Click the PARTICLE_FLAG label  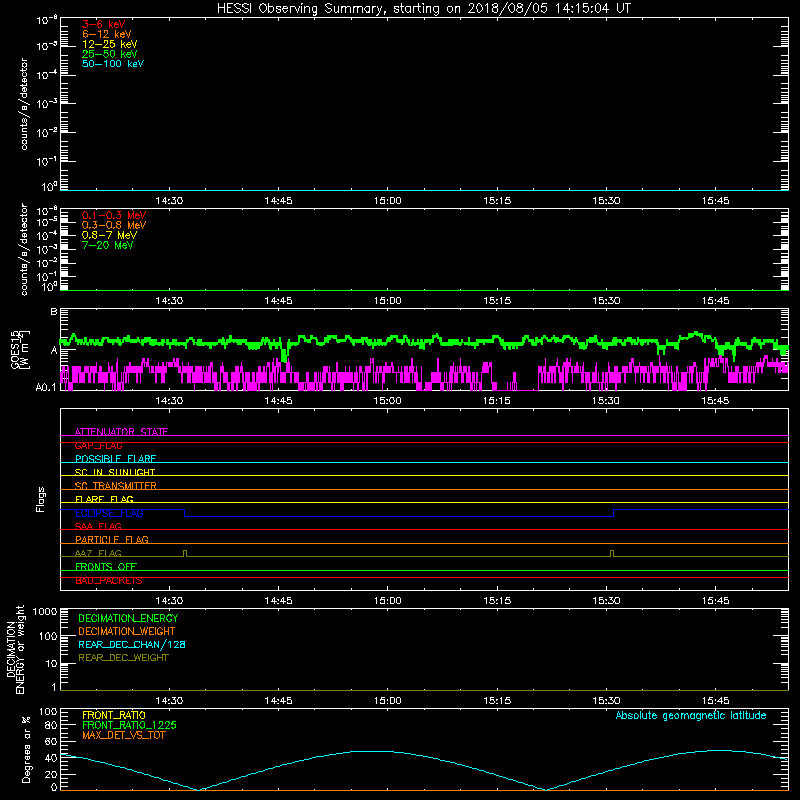pyautogui.click(x=112, y=539)
